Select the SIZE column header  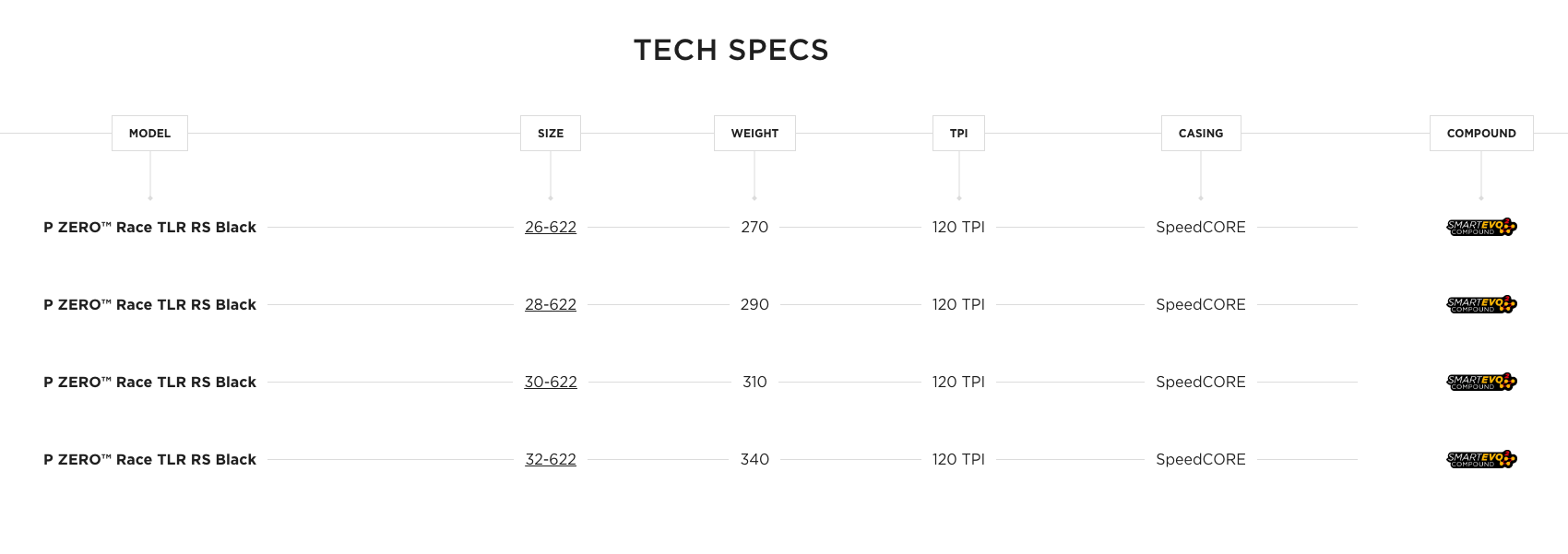click(551, 134)
